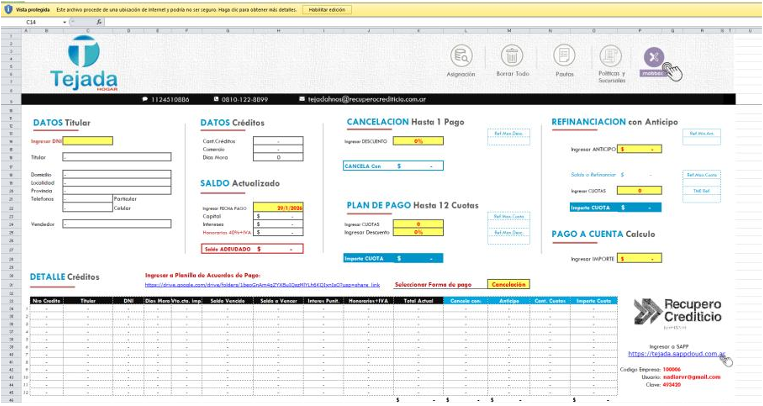Open the tejada.sappcloud.com link

[x=676, y=353]
